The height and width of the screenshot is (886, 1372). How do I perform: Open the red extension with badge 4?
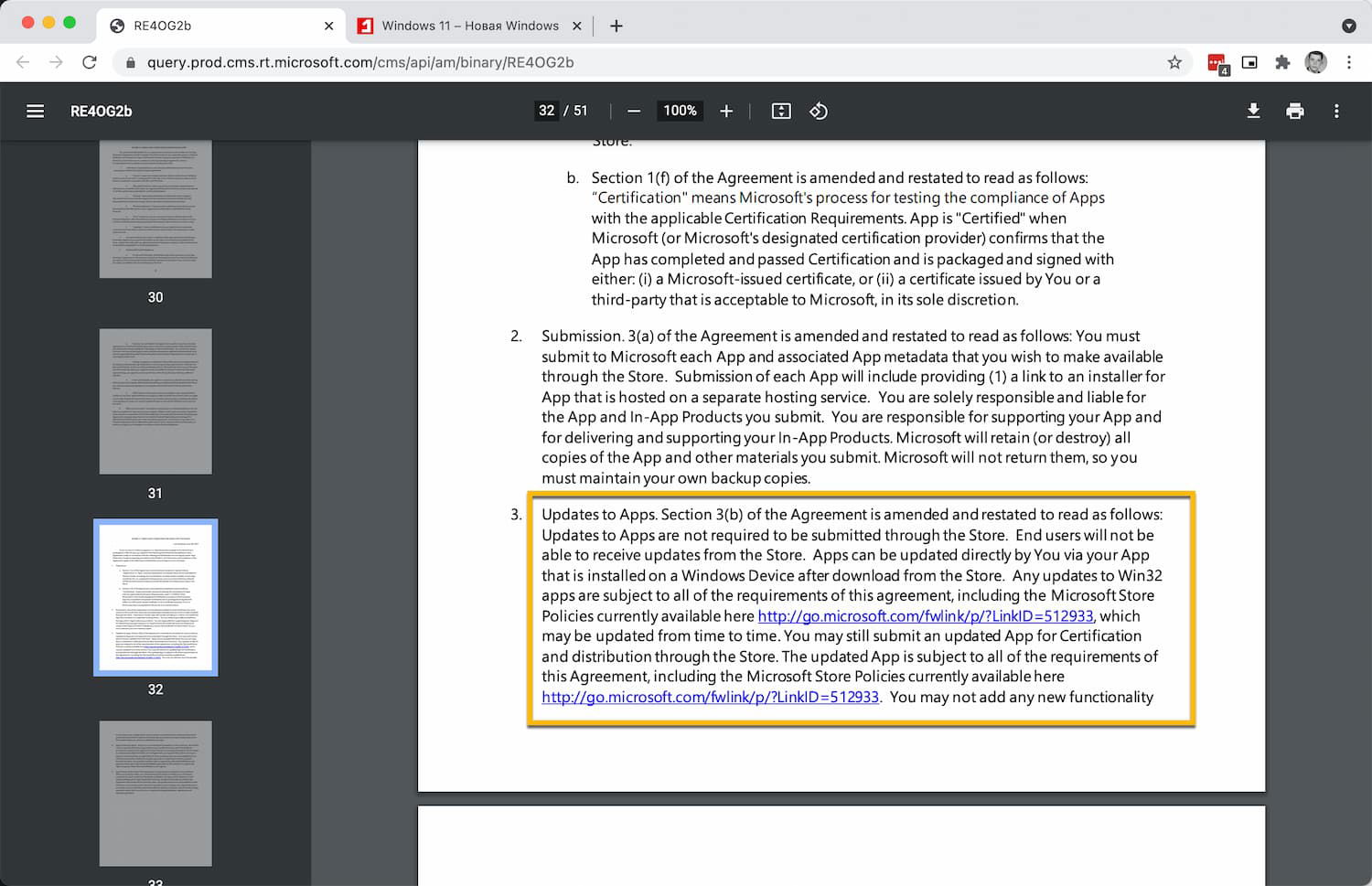point(1217,63)
